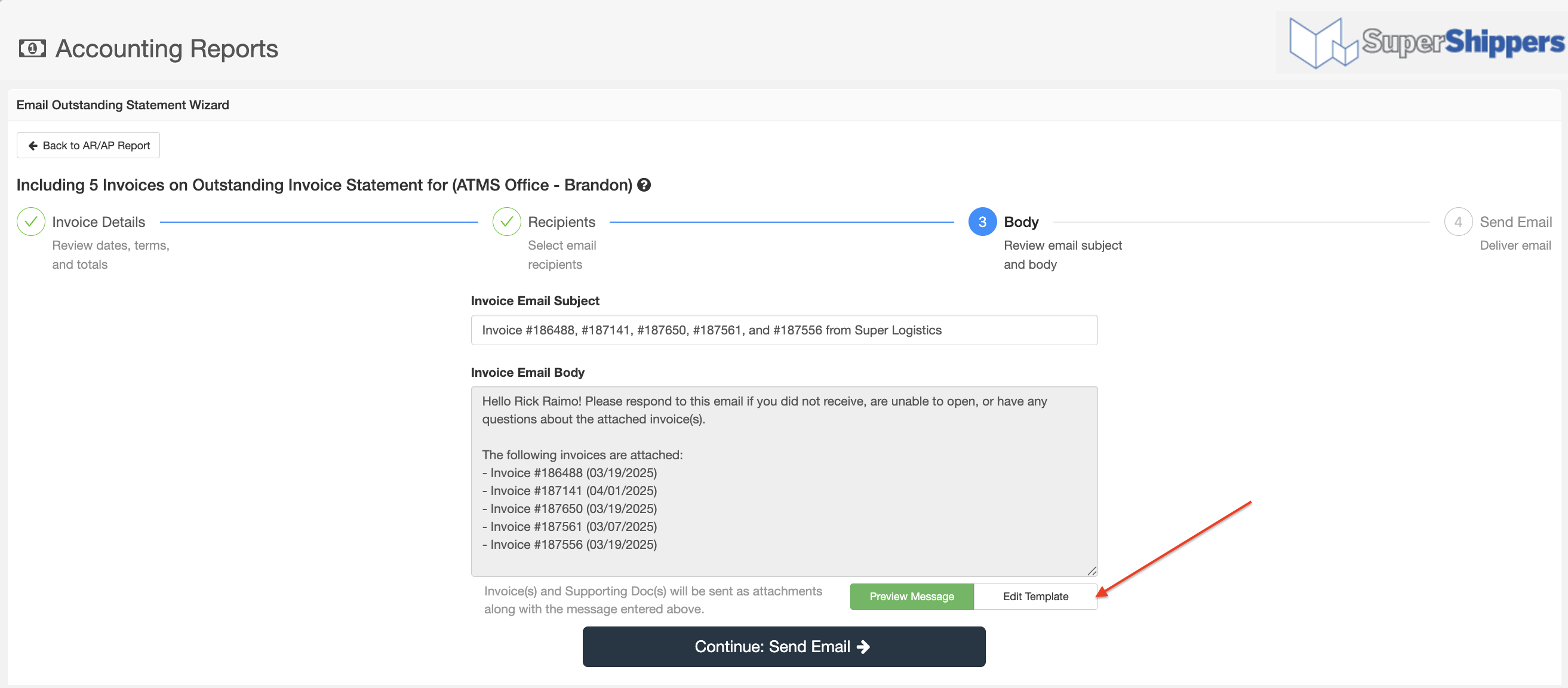Click the 'Invoice #187650 (03/19/2025)' line
Viewport: 1568px width, 688px height.
point(569,508)
